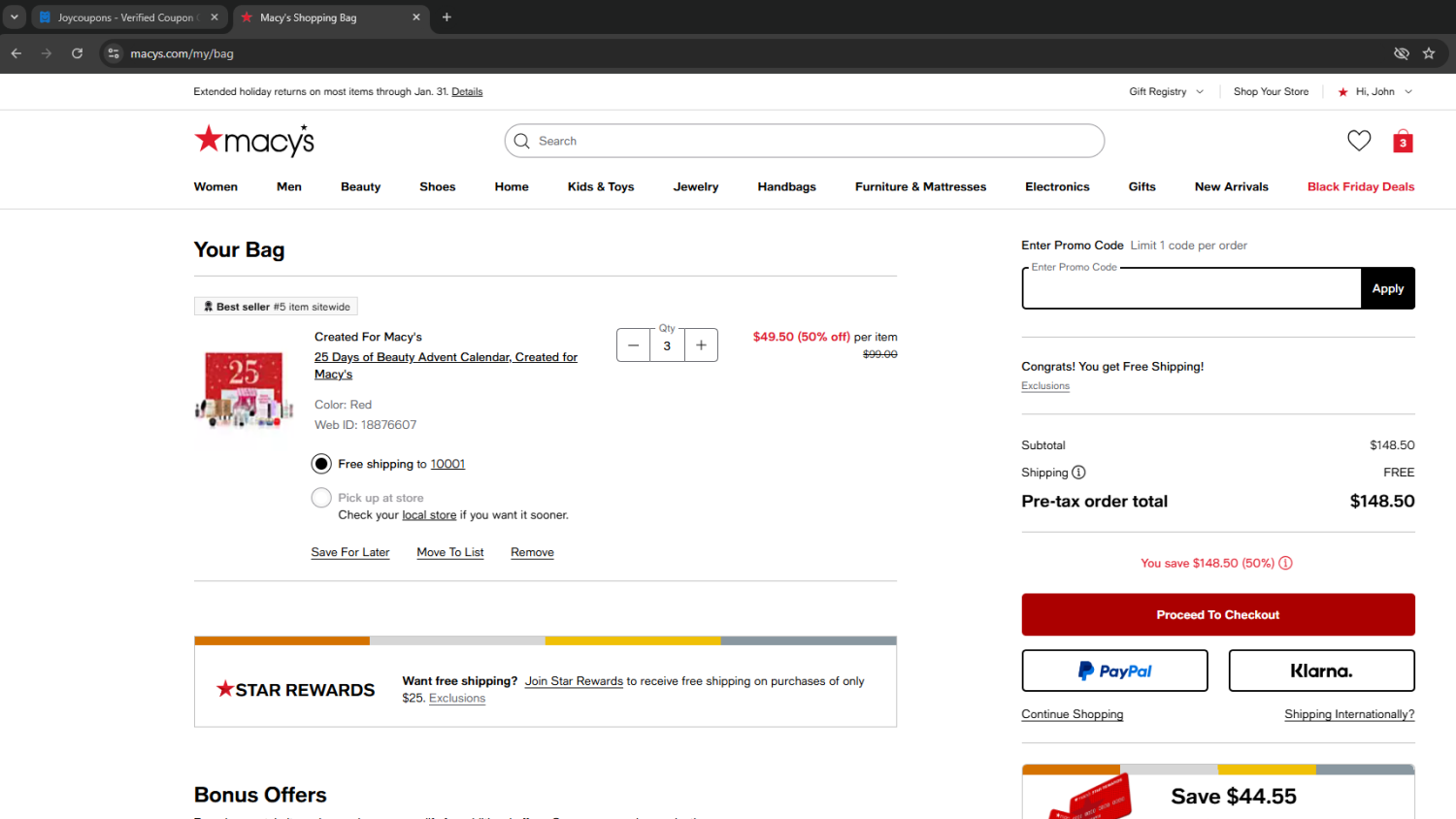
Task: Expand the Gift Registry dropdown
Action: point(1166,91)
